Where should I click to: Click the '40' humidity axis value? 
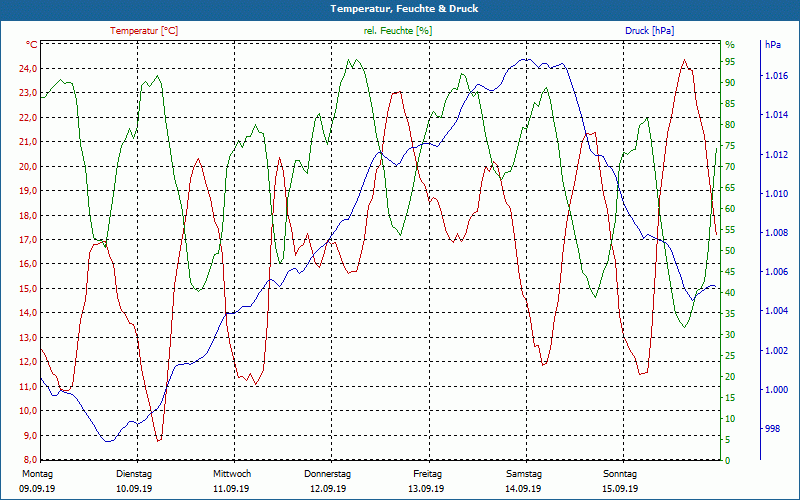pyautogui.click(x=730, y=292)
